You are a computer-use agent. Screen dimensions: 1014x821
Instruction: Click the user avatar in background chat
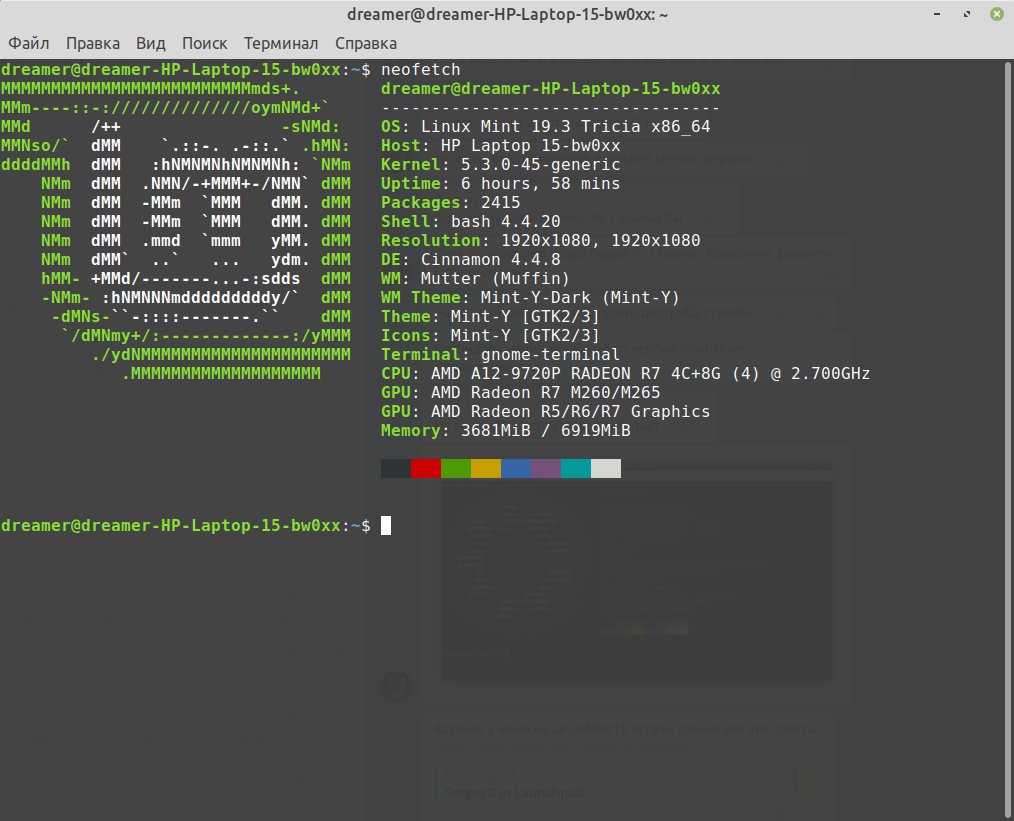396,687
